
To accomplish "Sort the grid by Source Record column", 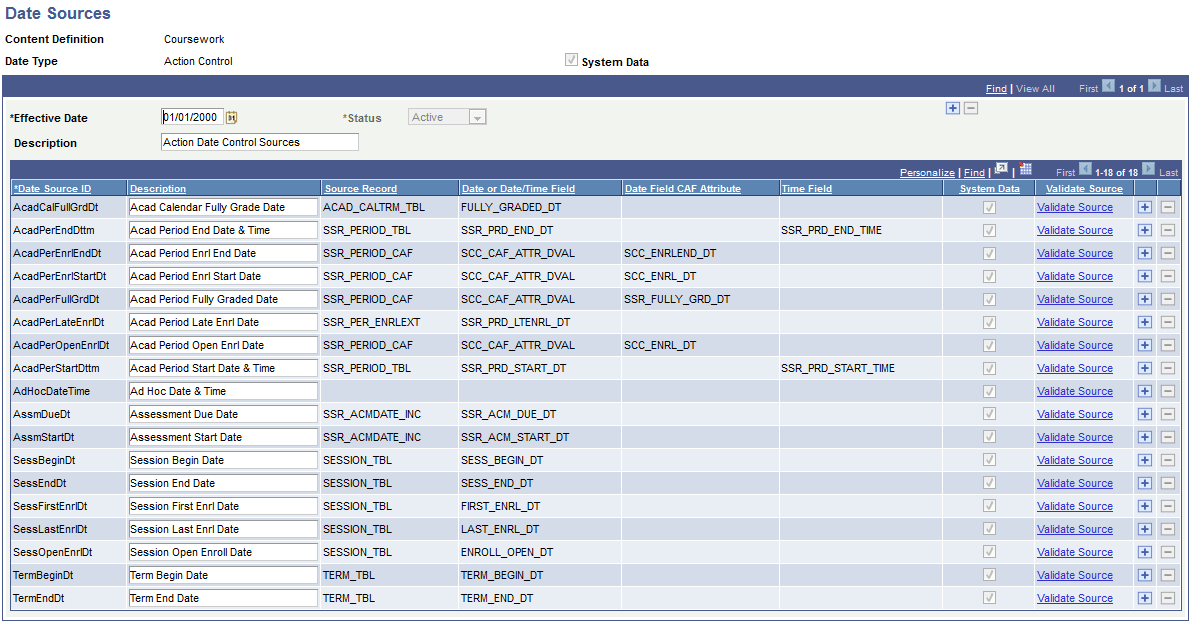I will click(x=360, y=188).
